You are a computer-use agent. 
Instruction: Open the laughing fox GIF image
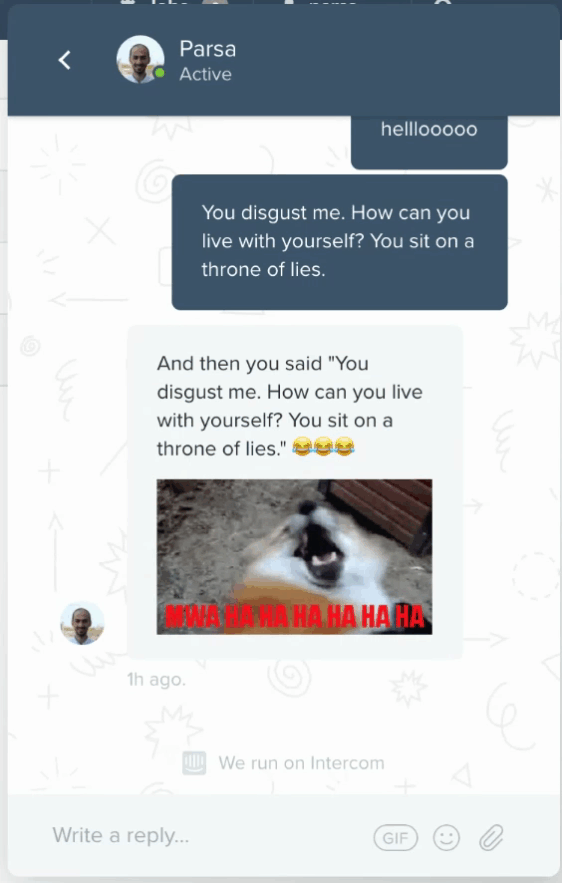pos(294,556)
